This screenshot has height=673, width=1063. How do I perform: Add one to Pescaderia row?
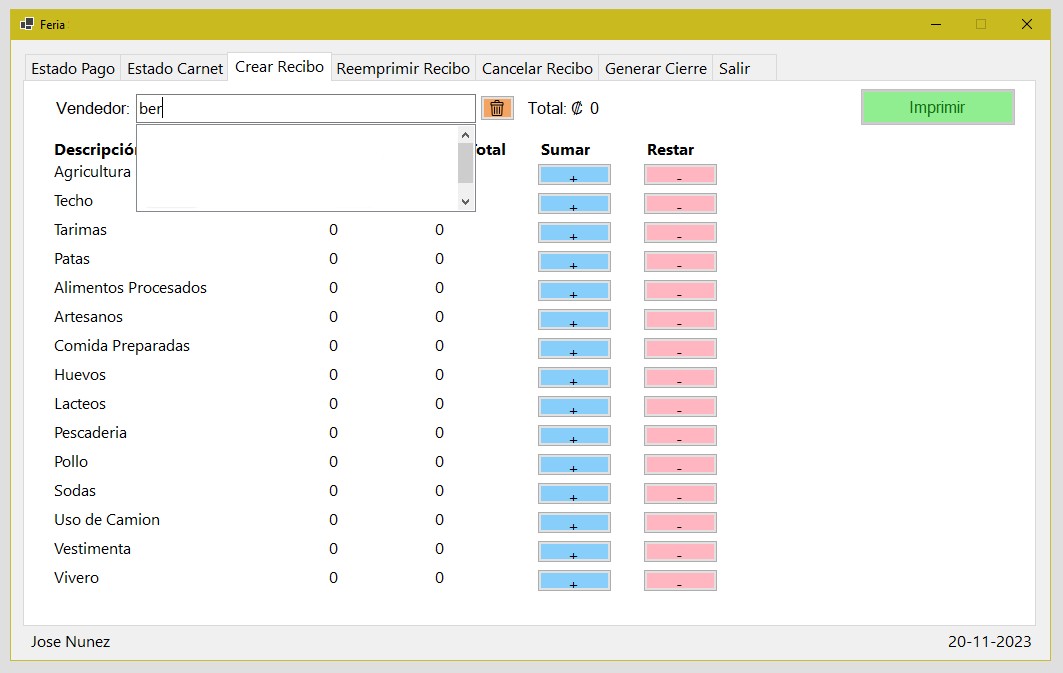(x=574, y=436)
